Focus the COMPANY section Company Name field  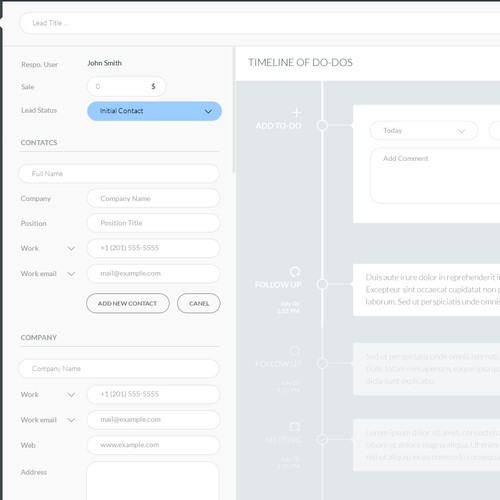119,368
